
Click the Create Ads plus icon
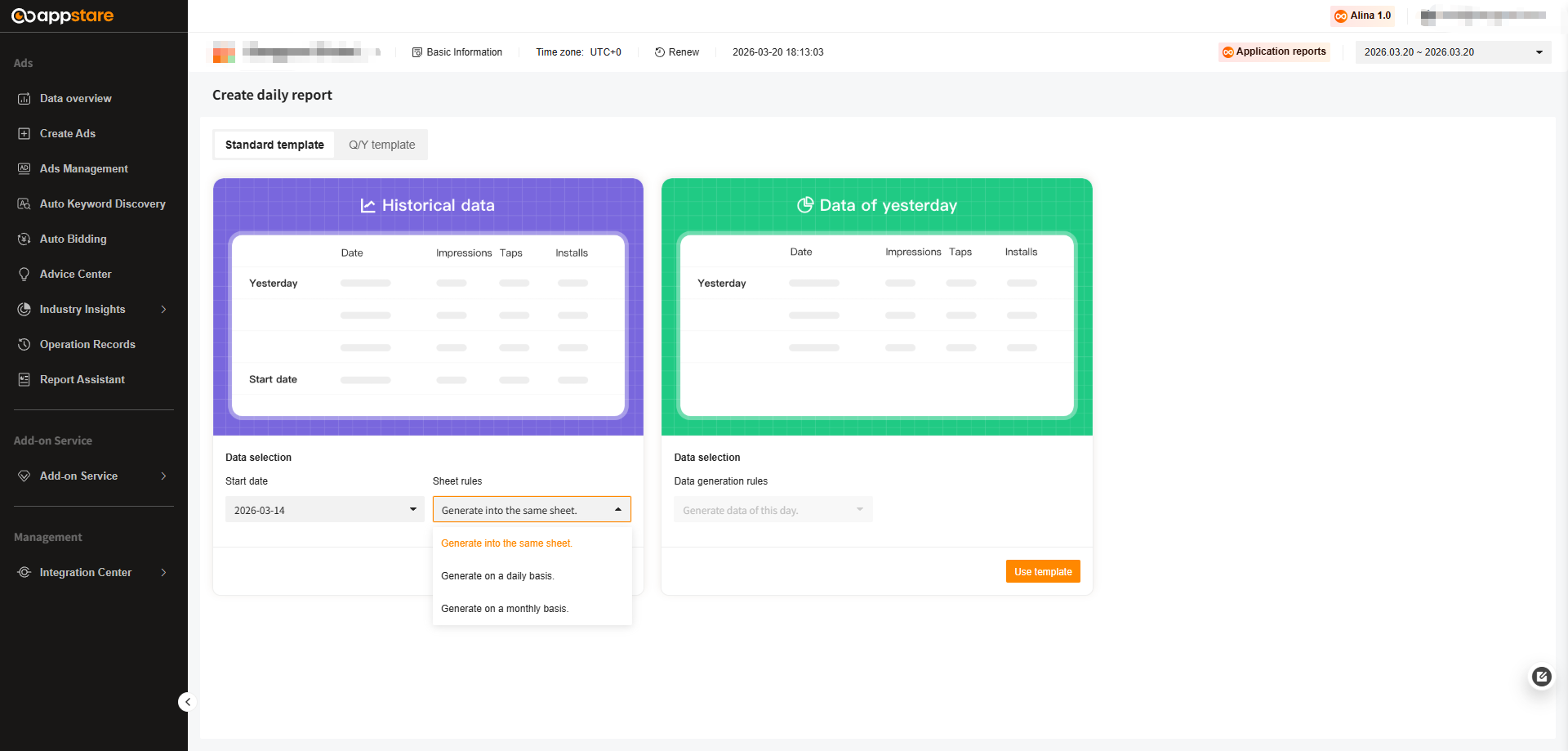coord(24,133)
